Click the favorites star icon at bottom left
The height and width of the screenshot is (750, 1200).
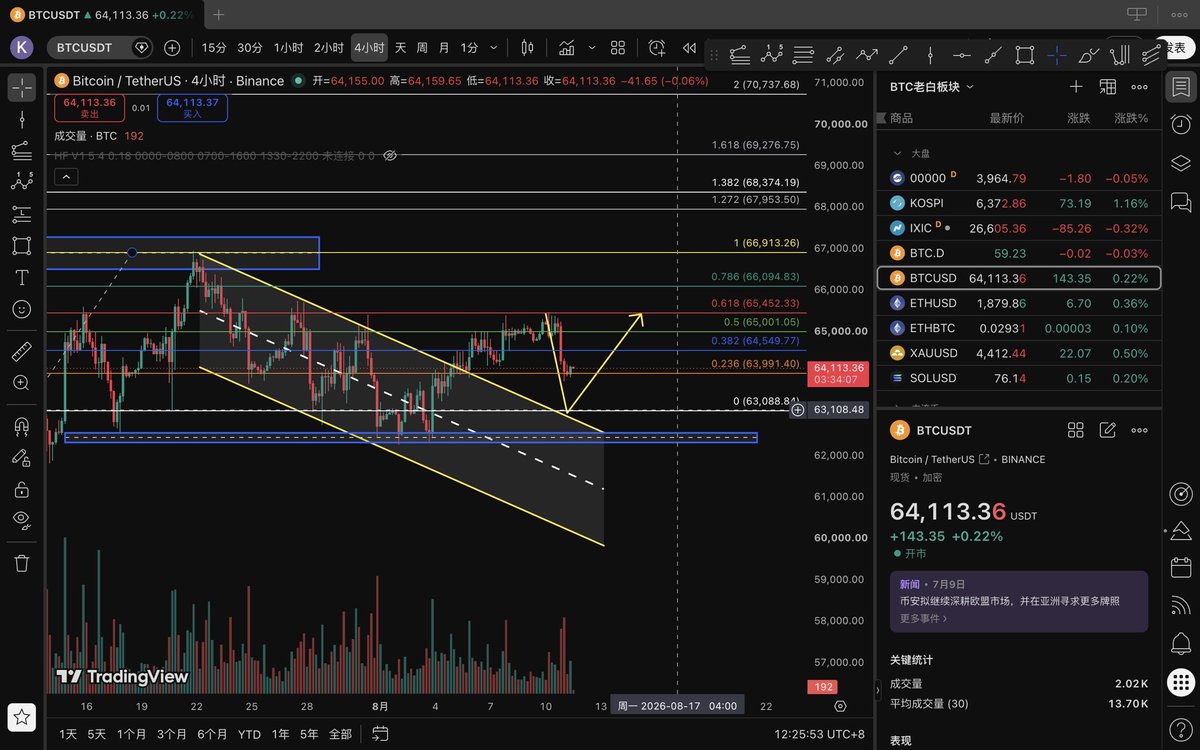click(x=22, y=716)
